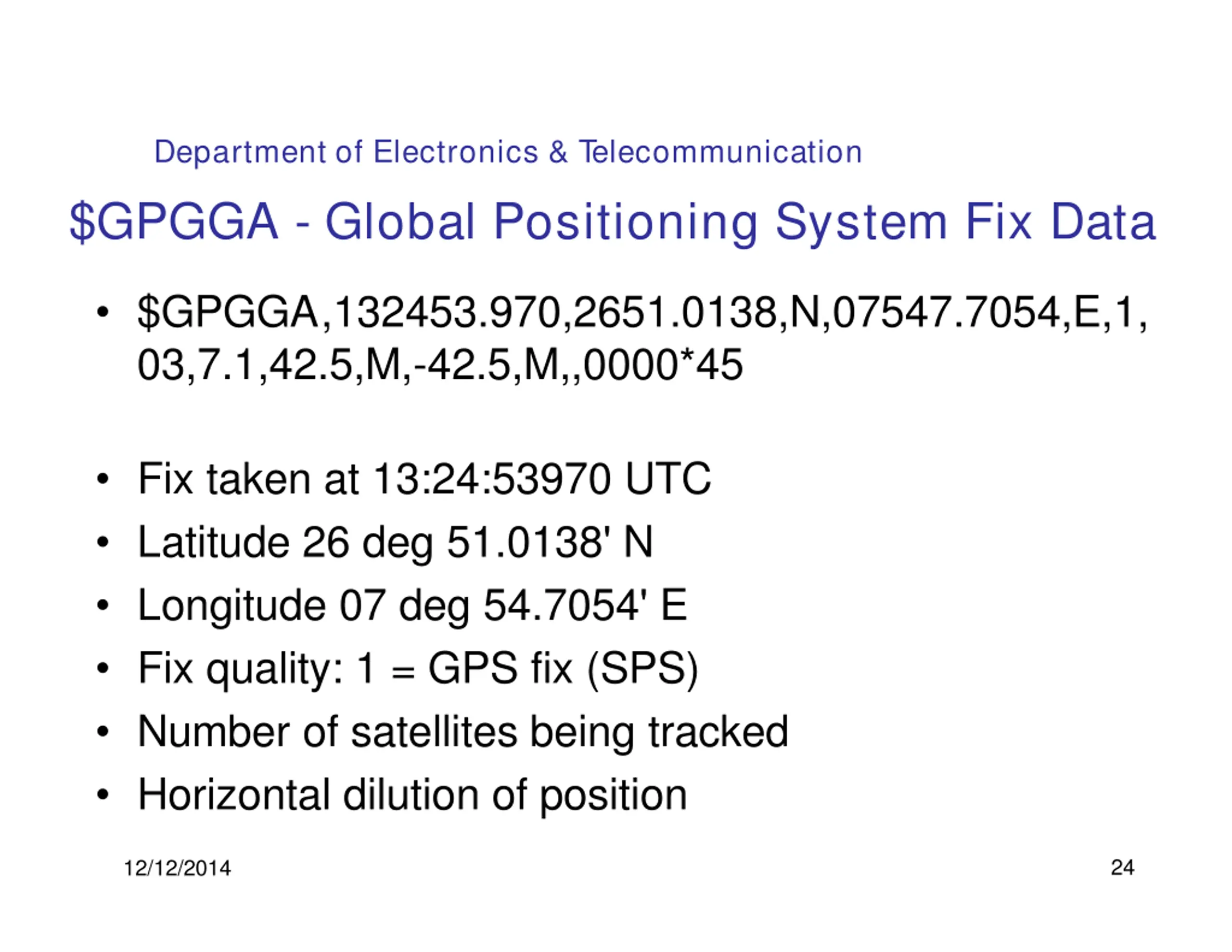The image size is (1232, 952).
Task: Click the Latitude 26 deg 51.0138' N line
Action: (396, 543)
